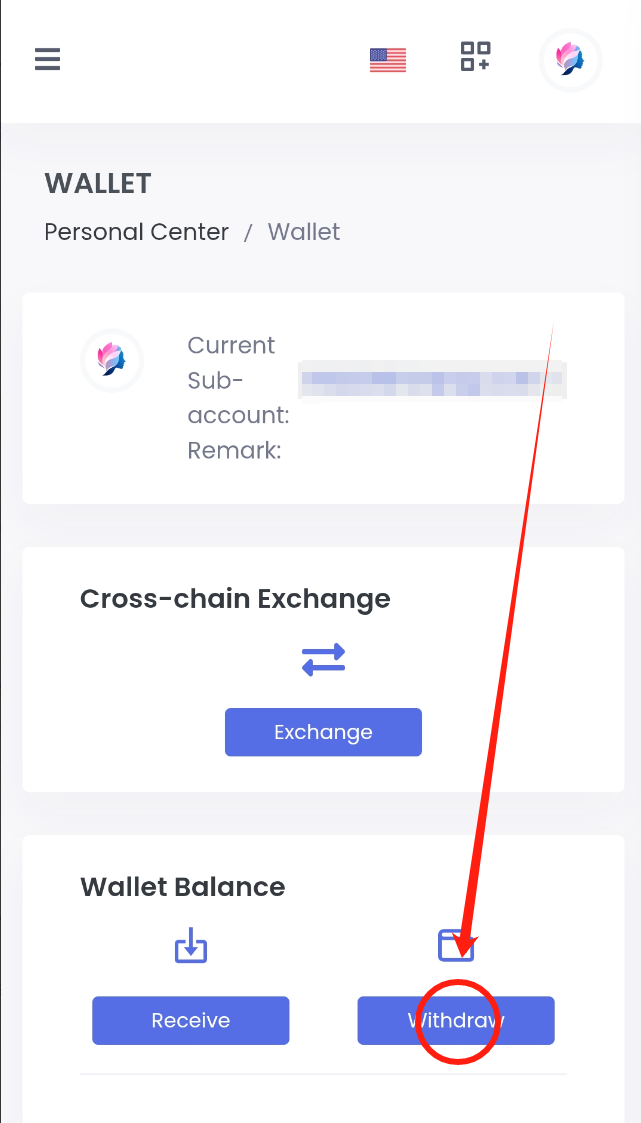Click the breadcrumb slash separator
Viewport: 641px width, 1123px height.
pos(249,233)
